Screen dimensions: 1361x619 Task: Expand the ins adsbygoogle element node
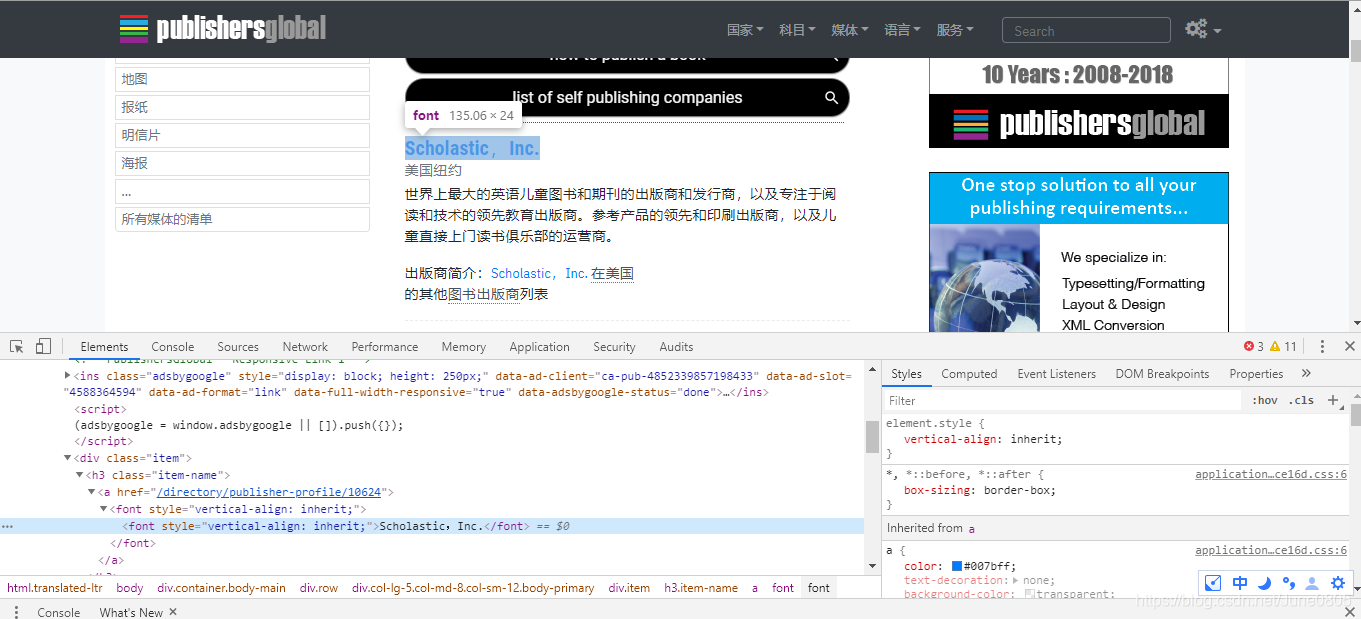click(x=68, y=376)
